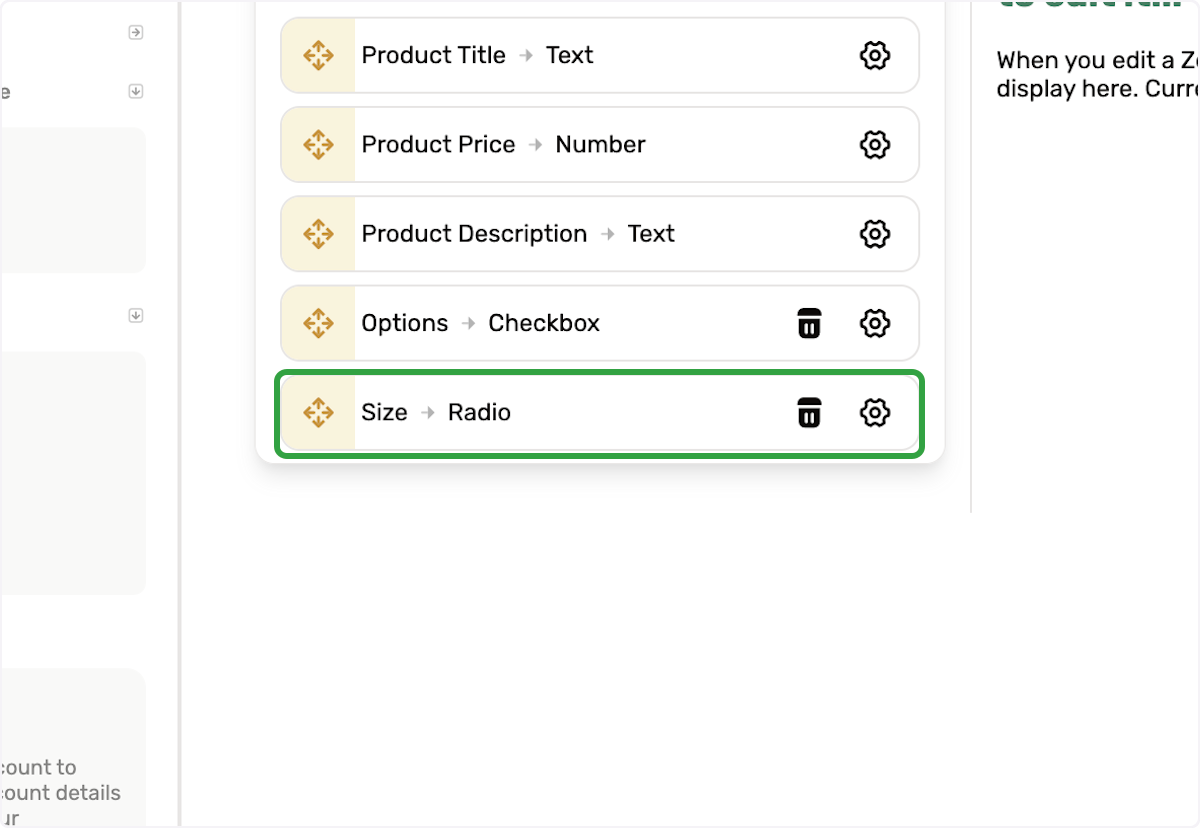Click the 'Product Price' label

coord(438,144)
